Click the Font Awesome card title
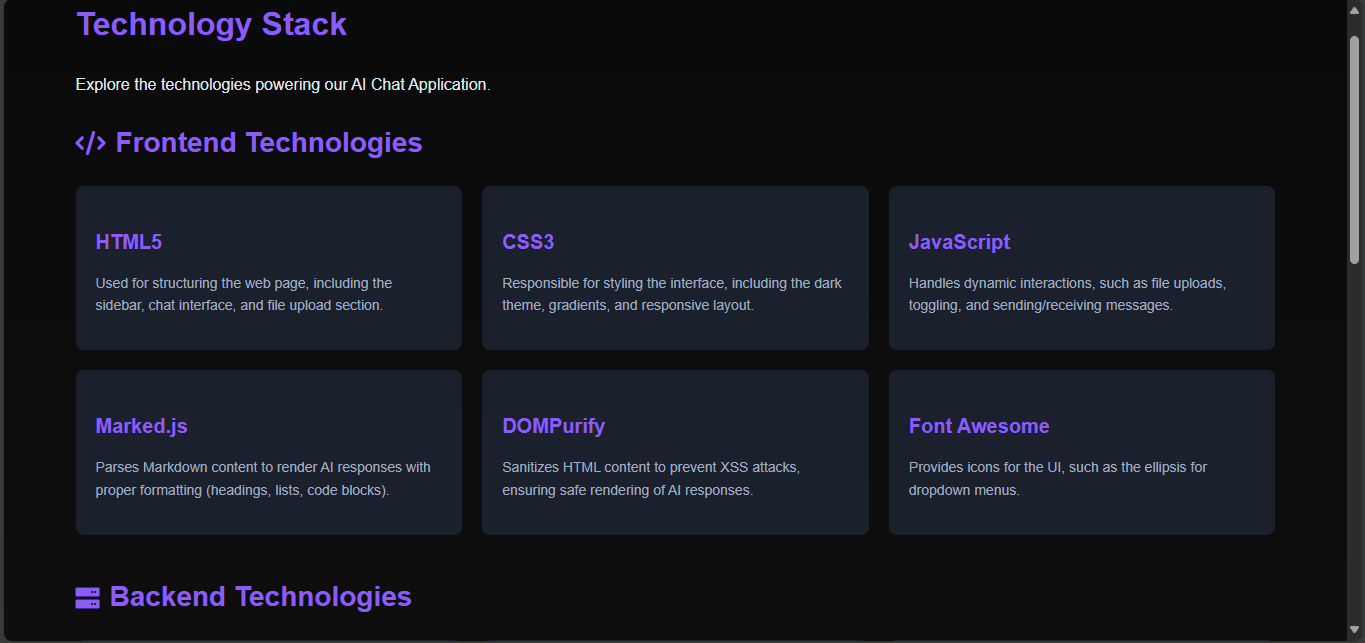 978,426
